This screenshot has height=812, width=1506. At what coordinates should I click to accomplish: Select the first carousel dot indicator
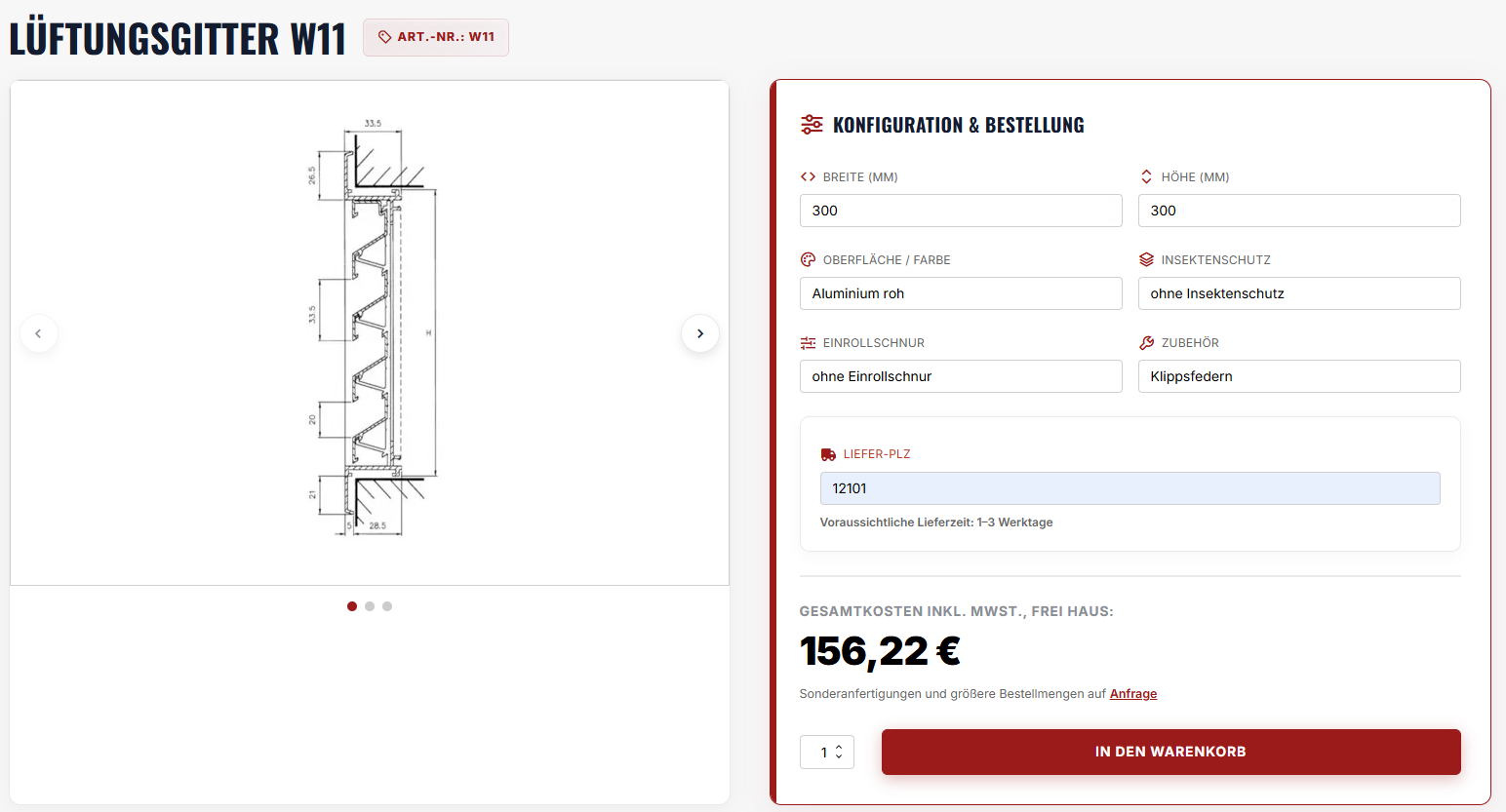tap(352, 606)
